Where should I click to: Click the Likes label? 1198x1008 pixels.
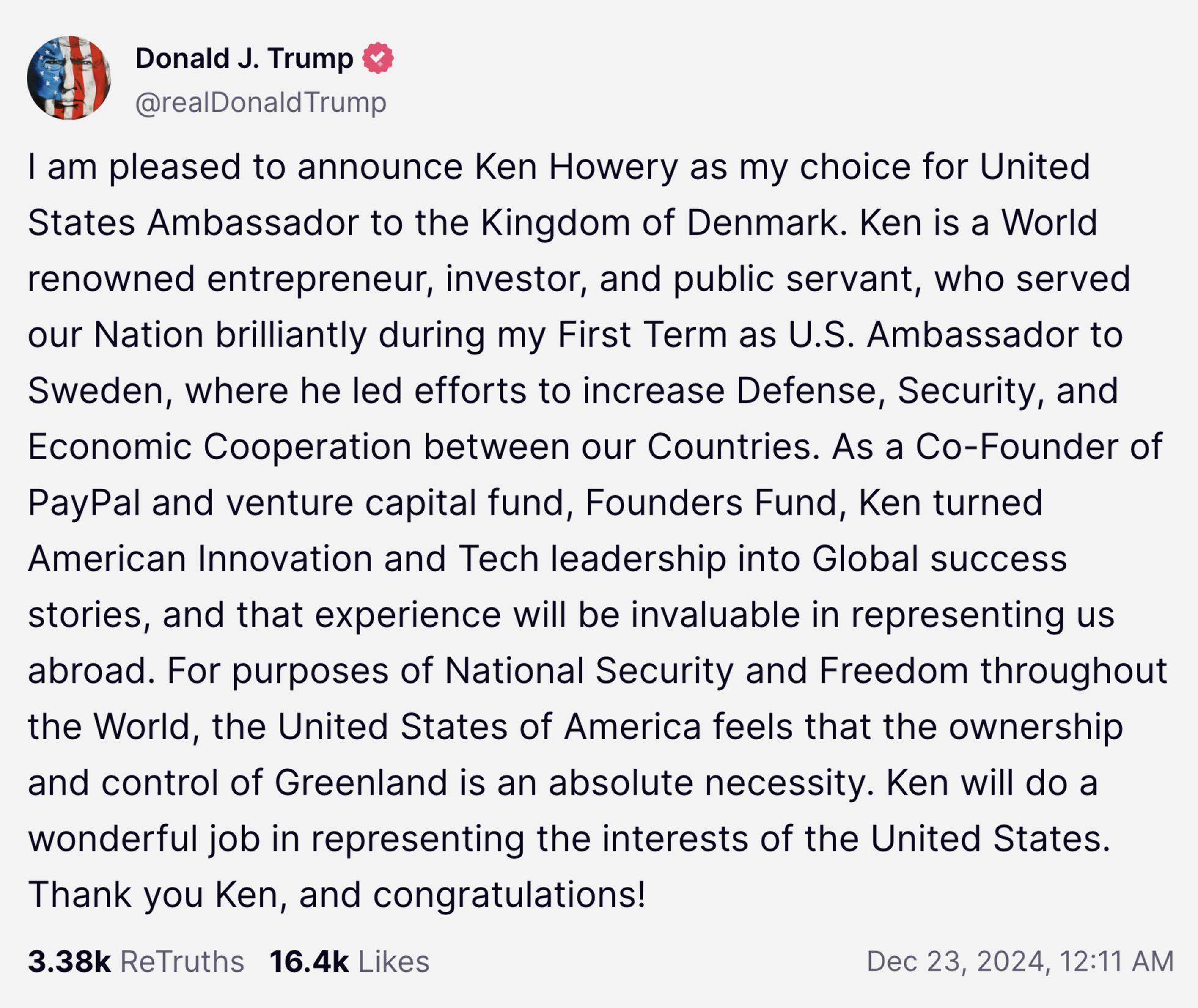point(394,961)
